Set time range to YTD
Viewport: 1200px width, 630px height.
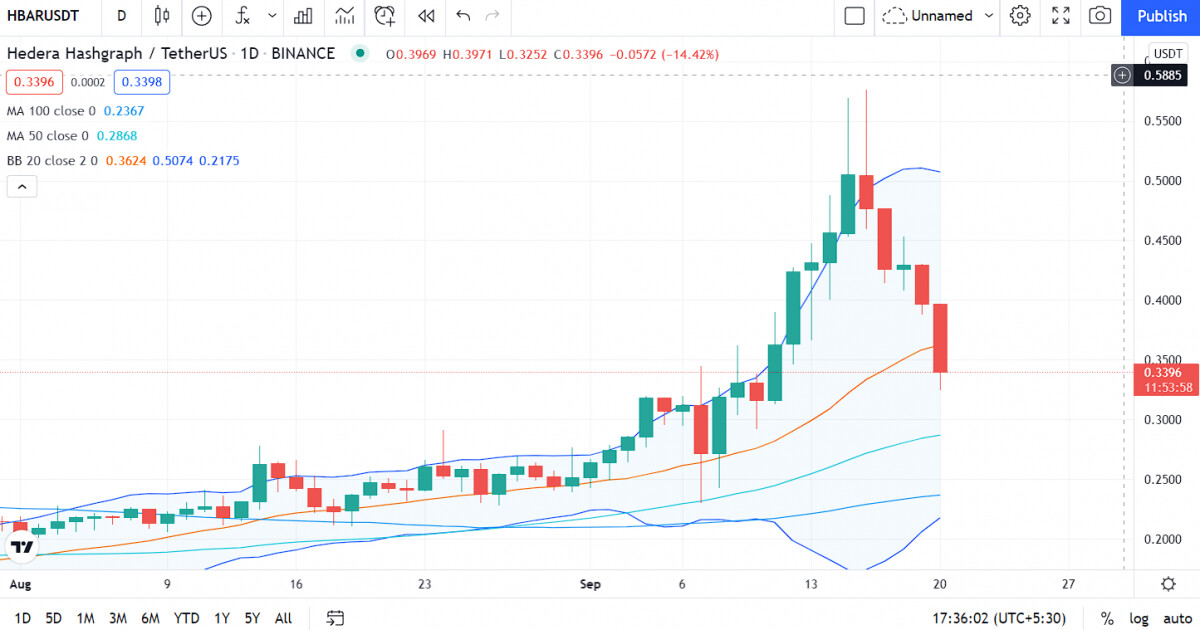[186, 618]
